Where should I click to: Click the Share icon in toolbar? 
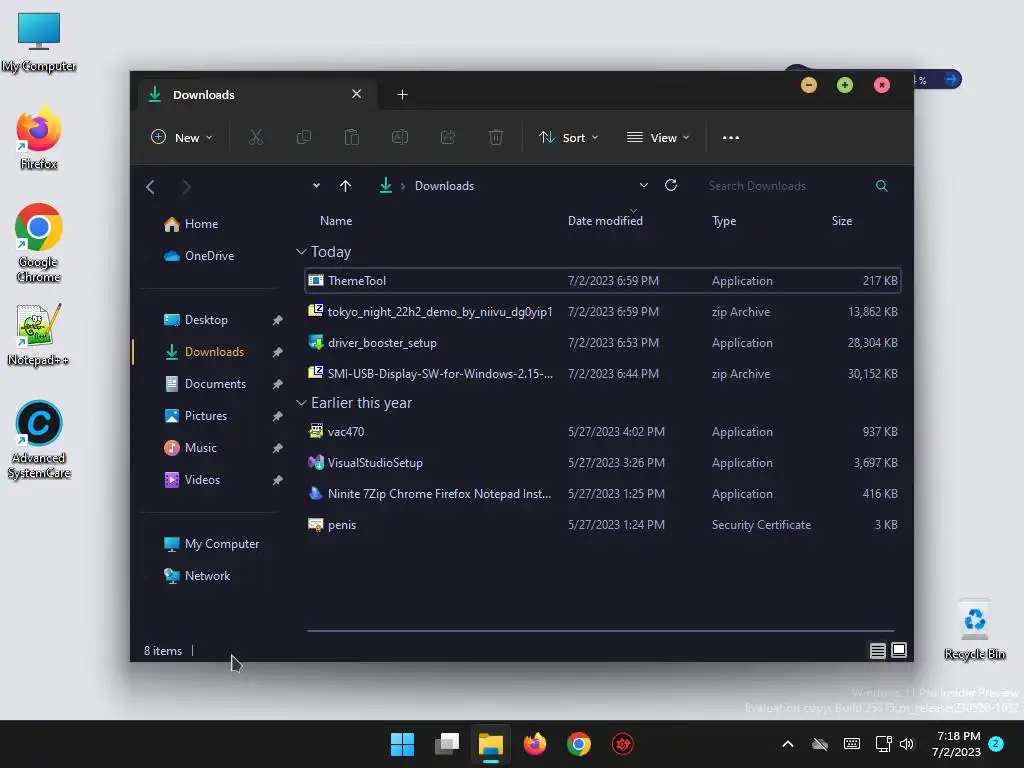coord(448,137)
